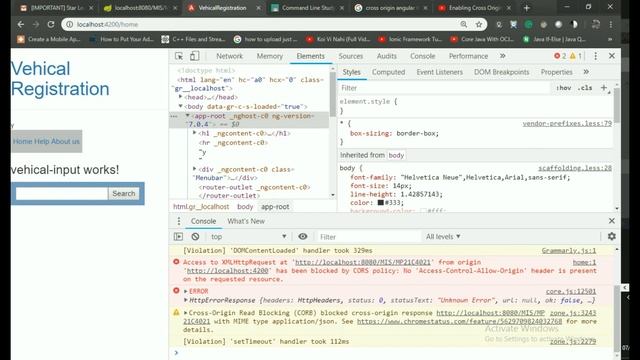Collapse the app-root element node
Image resolution: width=640 pixels, height=360 pixels.
(187, 116)
